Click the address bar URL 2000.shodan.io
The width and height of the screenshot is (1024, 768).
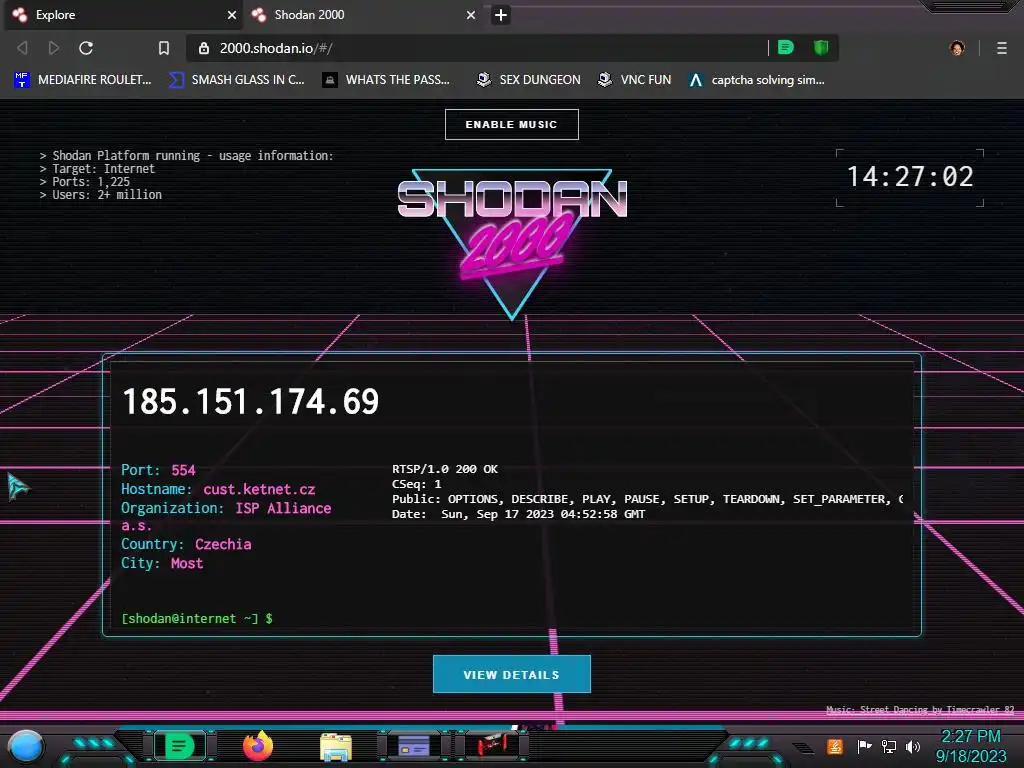[276, 48]
